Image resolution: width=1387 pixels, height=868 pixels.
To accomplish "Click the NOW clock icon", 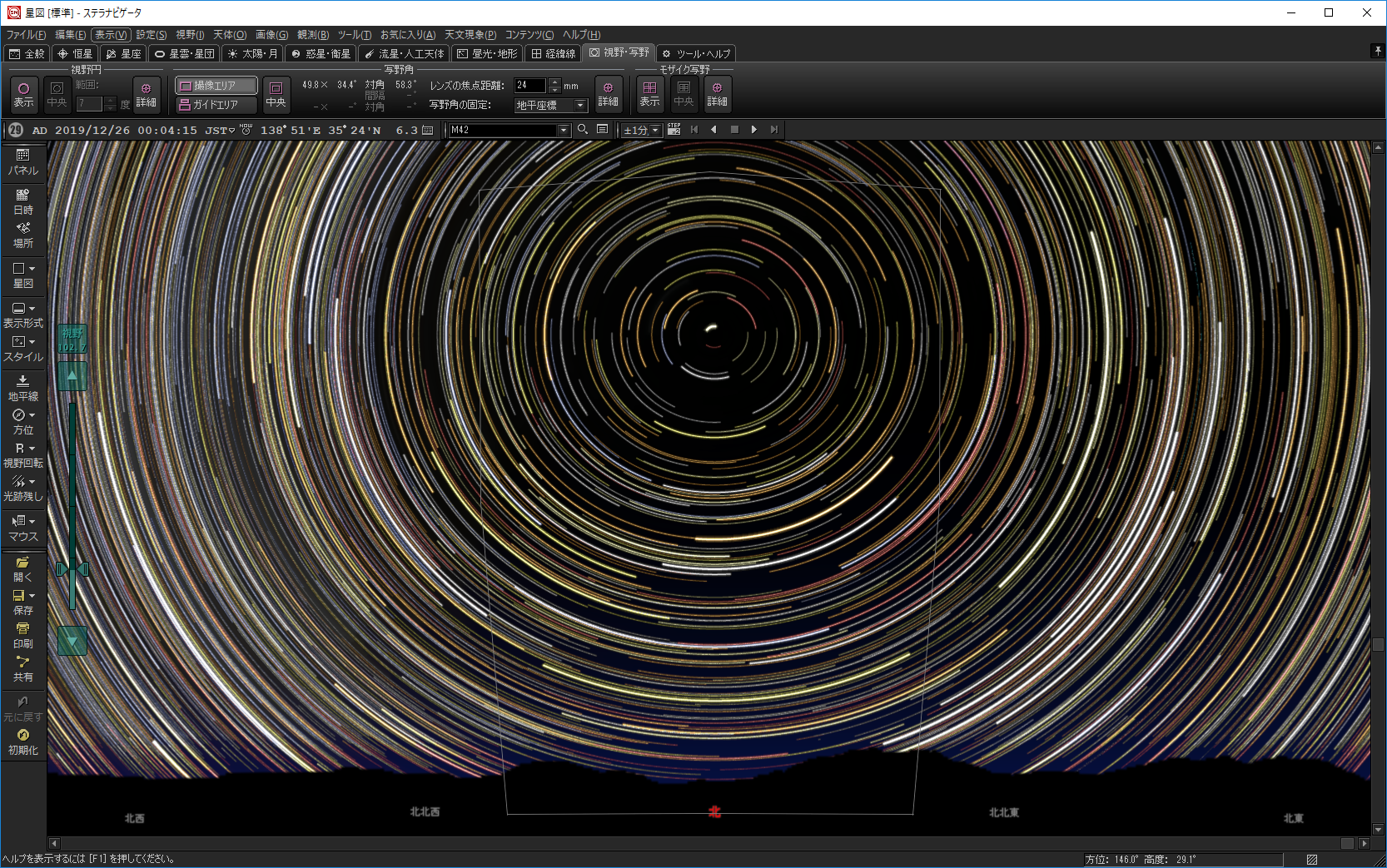I will point(246,129).
